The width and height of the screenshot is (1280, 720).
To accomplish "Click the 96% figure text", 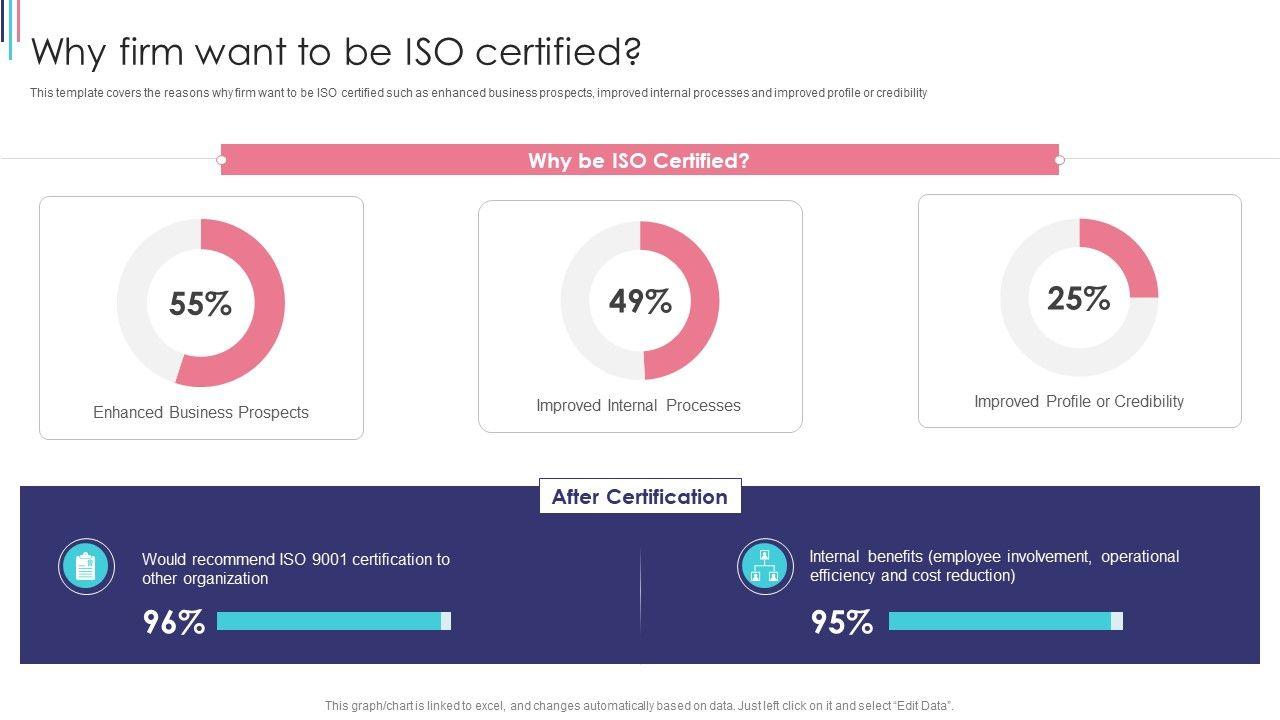I will click(x=174, y=622).
